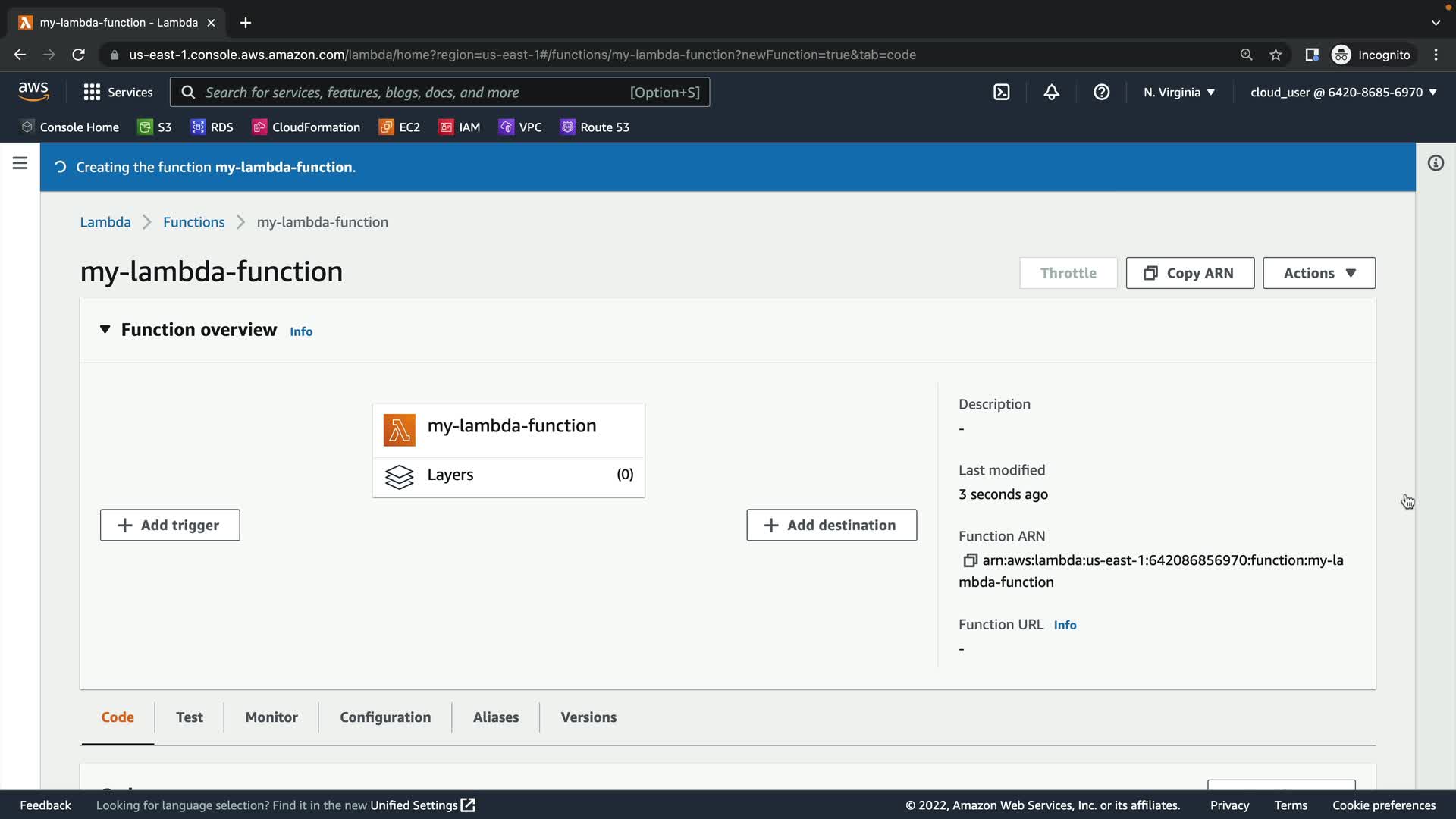The image size is (1456, 819).
Task: Click the Add trigger button
Action: tap(170, 526)
